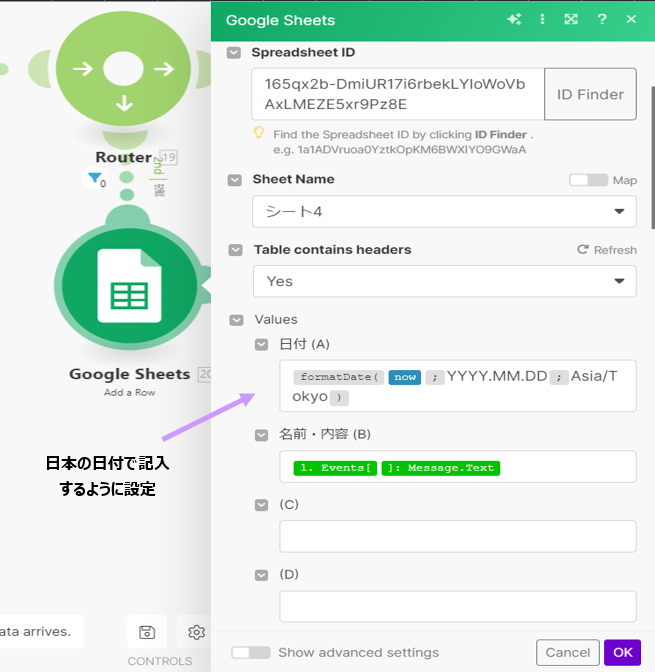Collapse the Spreadsheet ID field section
655x672 pixels.
pyautogui.click(x=234, y=53)
